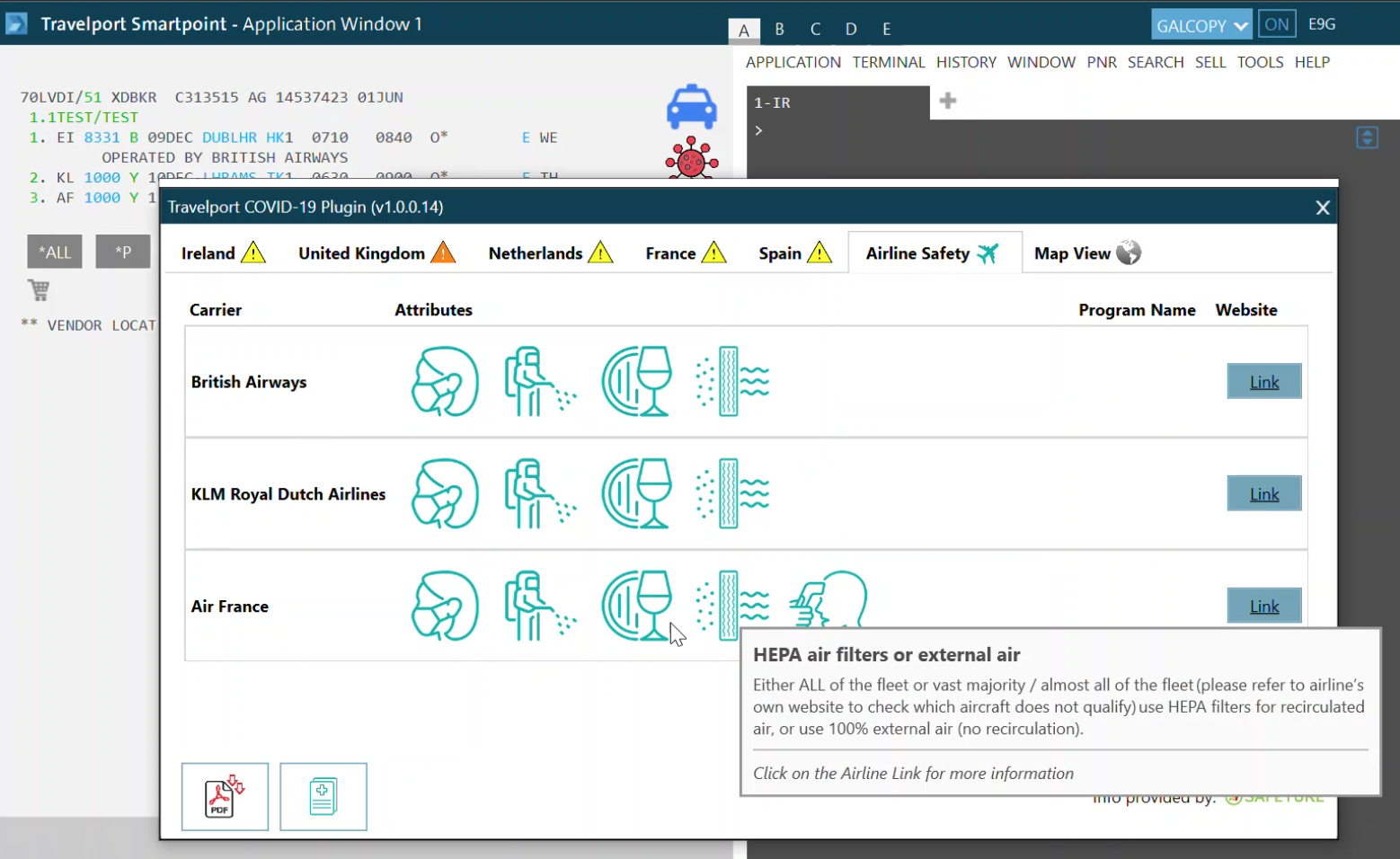
Task: Click flight number 8331 in the PNR
Action: pyautogui.click(x=102, y=137)
